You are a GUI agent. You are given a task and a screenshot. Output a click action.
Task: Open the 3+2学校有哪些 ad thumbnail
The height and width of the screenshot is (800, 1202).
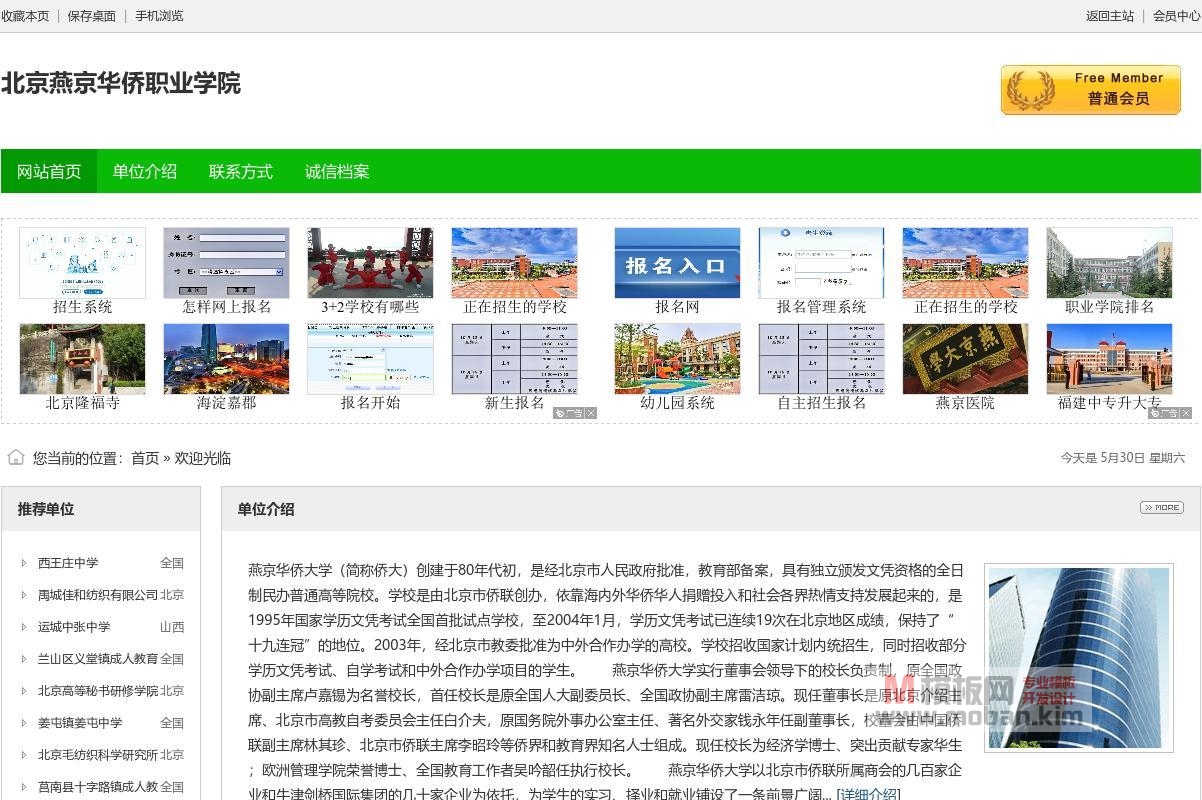[370, 263]
